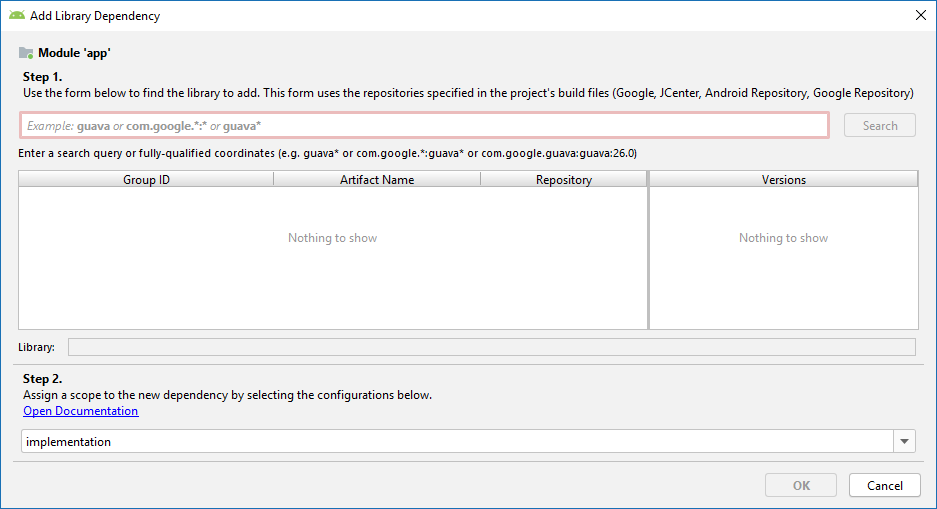Sort by Artifact Name column header

377,179
